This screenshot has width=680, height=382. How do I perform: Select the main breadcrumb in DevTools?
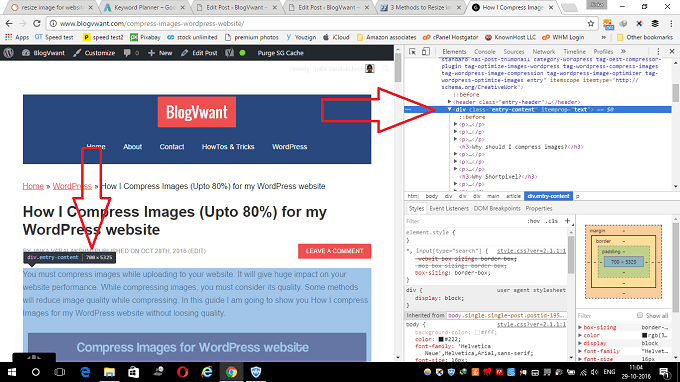click(493, 196)
